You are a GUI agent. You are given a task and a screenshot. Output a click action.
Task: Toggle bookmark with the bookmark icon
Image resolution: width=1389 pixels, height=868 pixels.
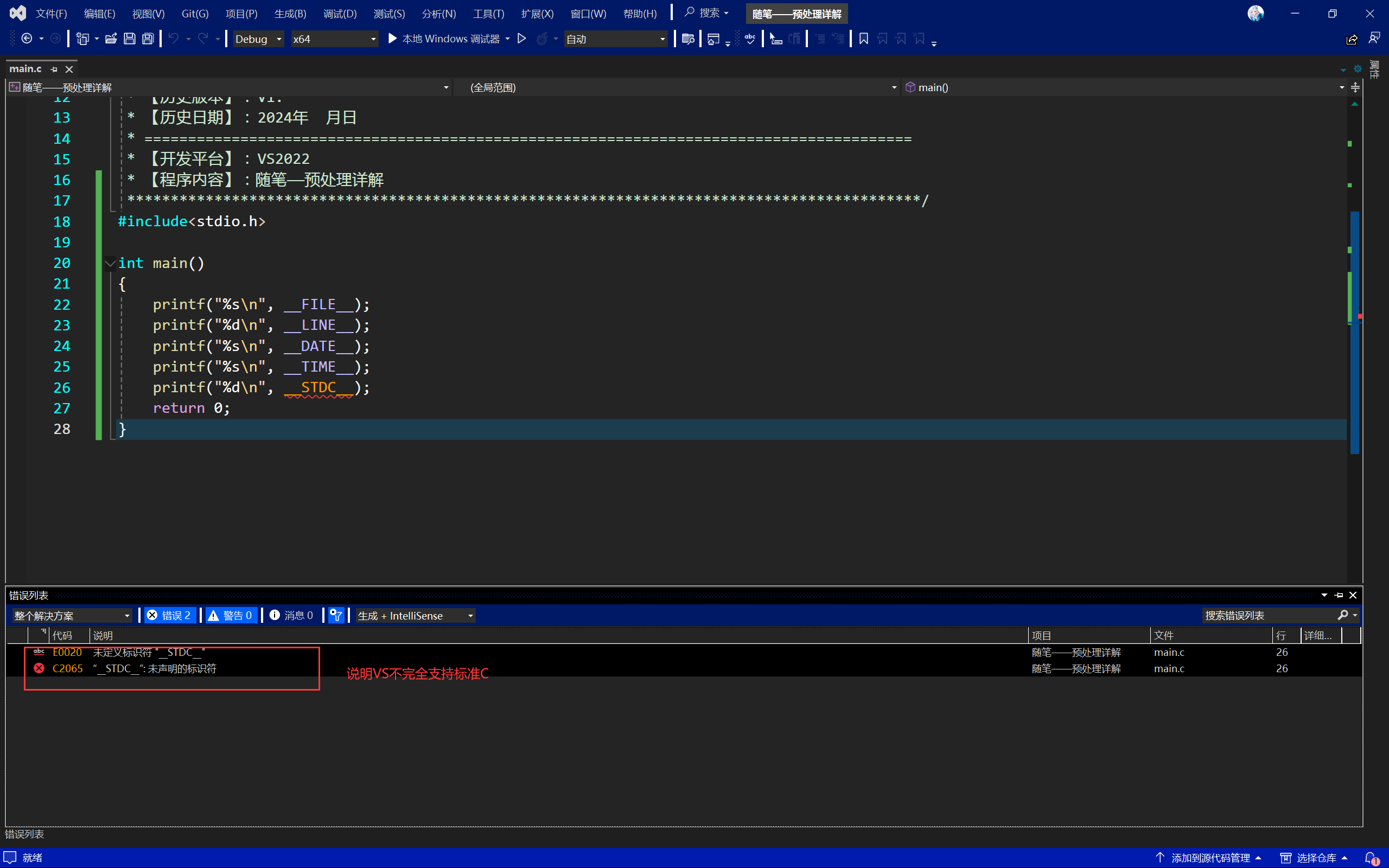pyautogui.click(x=863, y=39)
